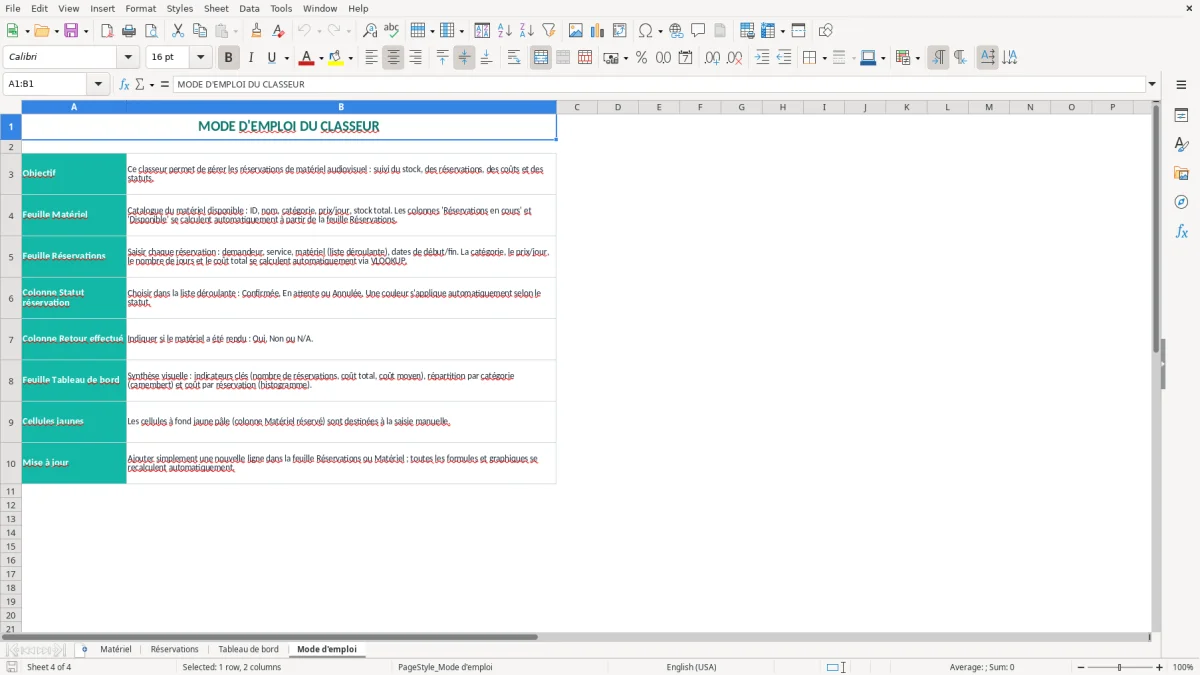Toggle Bold formatting
The height and width of the screenshot is (675, 1200).
tap(229, 58)
